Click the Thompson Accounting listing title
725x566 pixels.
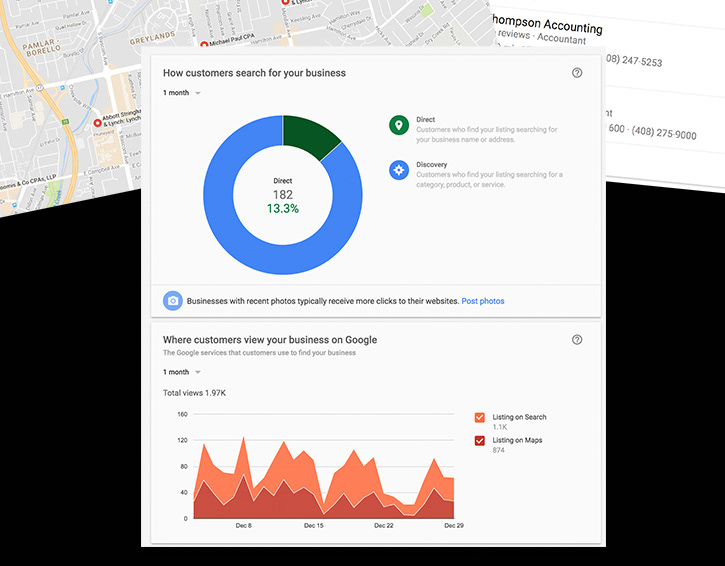547,25
